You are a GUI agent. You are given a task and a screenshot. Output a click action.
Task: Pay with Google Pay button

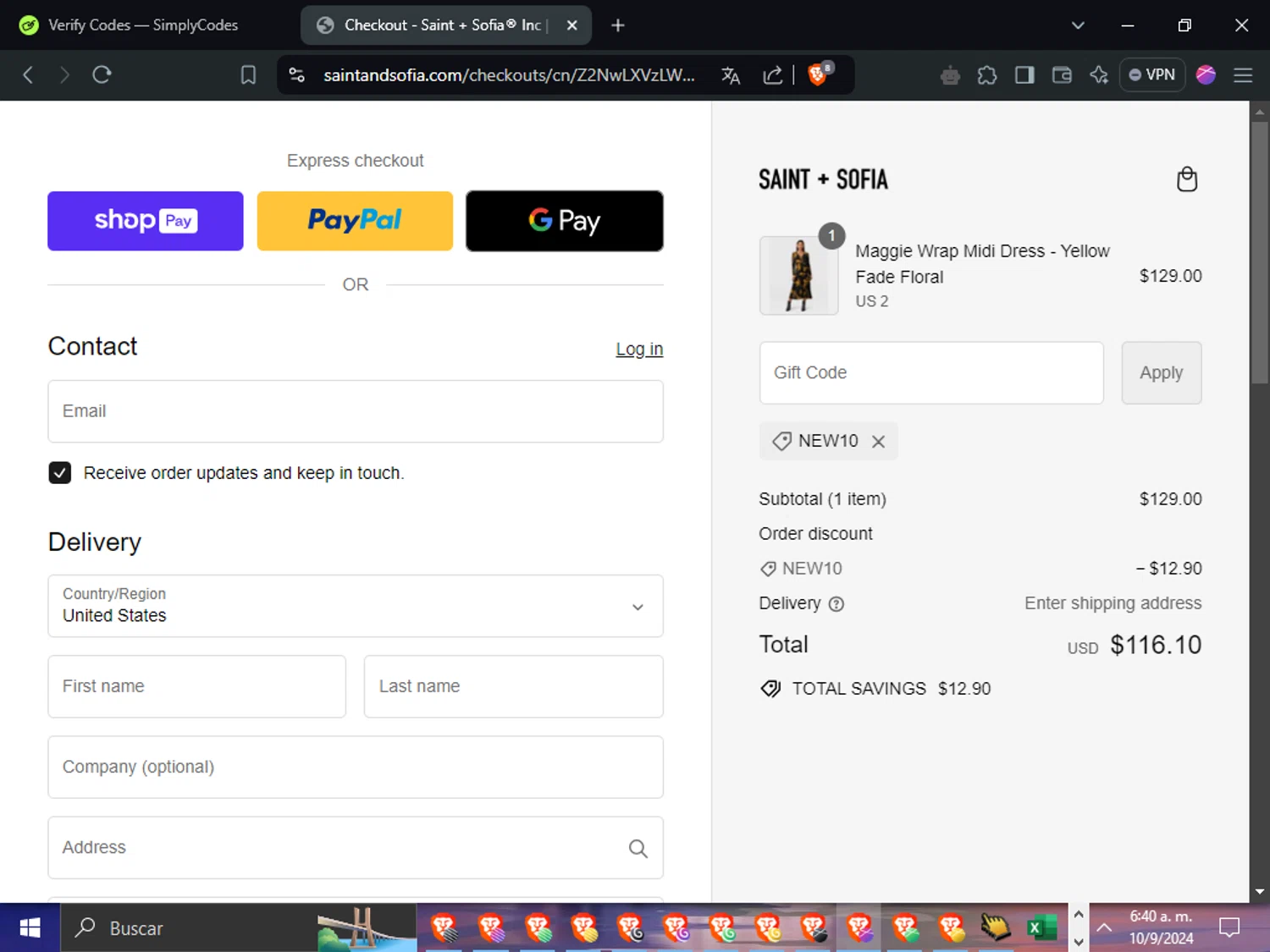565,221
